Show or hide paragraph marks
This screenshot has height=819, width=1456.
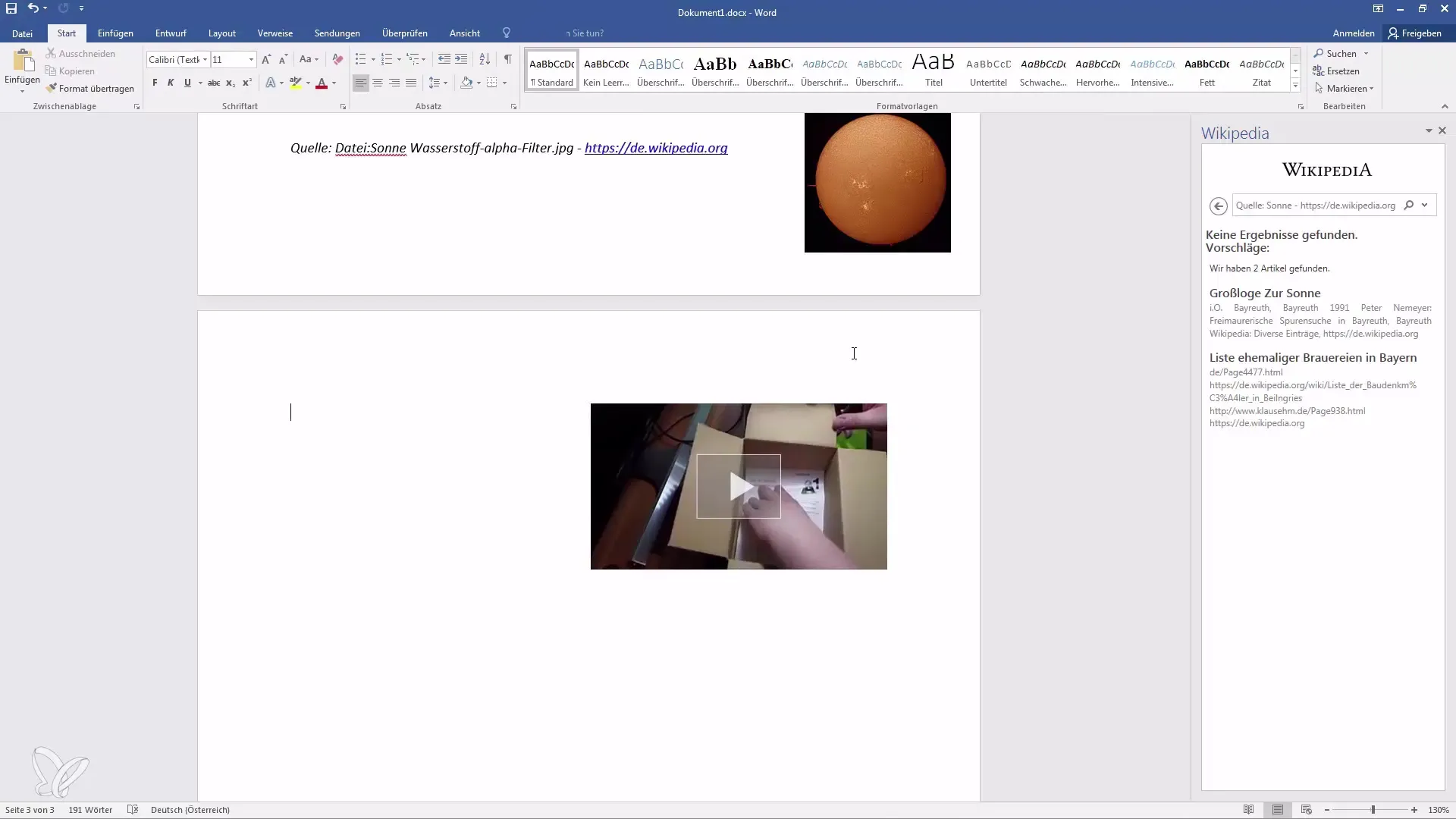tap(508, 59)
